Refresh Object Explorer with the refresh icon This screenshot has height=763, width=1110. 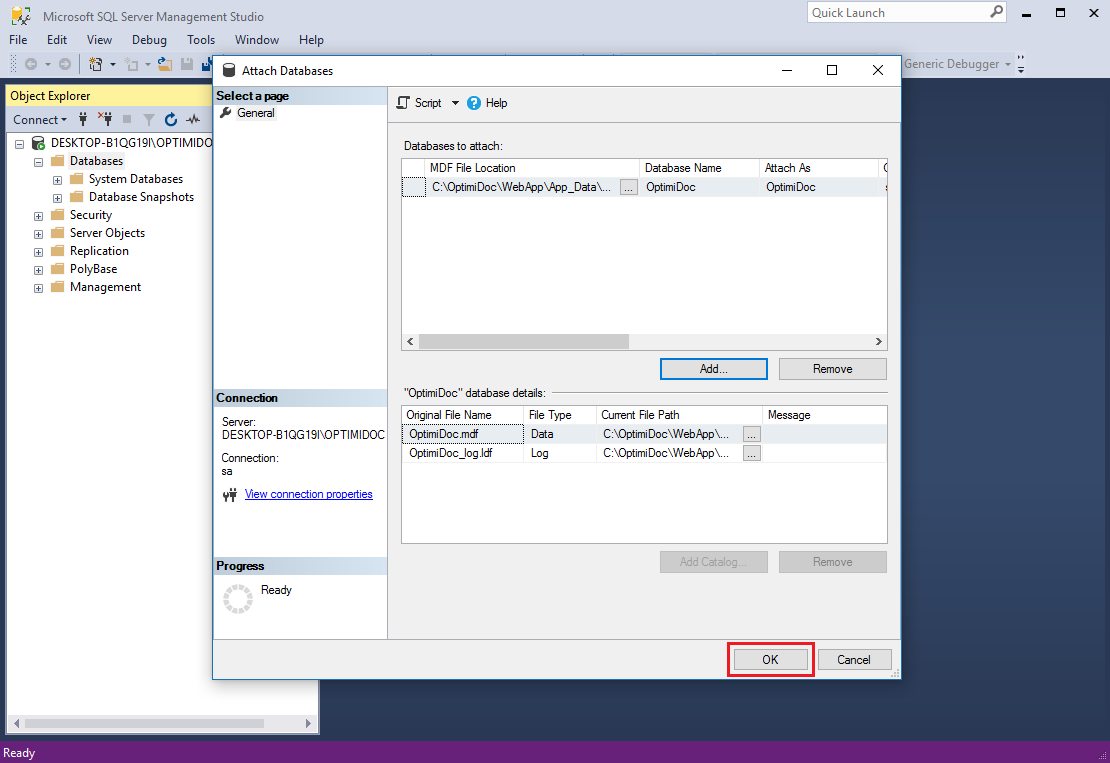tap(171, 119)
